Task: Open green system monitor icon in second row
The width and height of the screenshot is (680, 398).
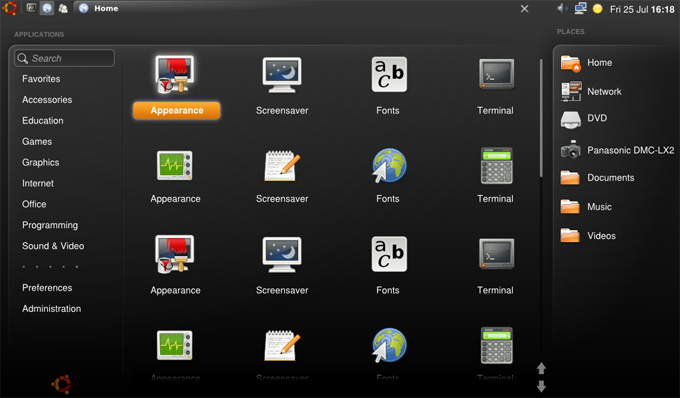Action: pyautogui.click(x=175, y=166)
